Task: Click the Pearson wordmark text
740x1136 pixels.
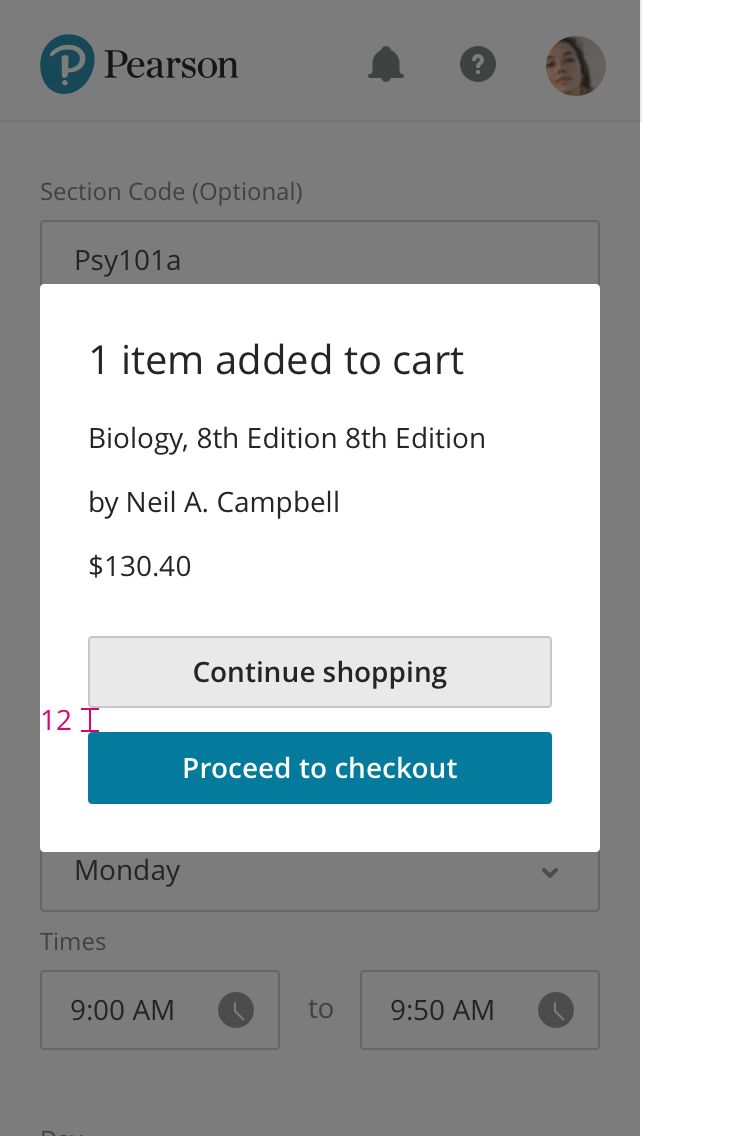Action: pos(171,66)
